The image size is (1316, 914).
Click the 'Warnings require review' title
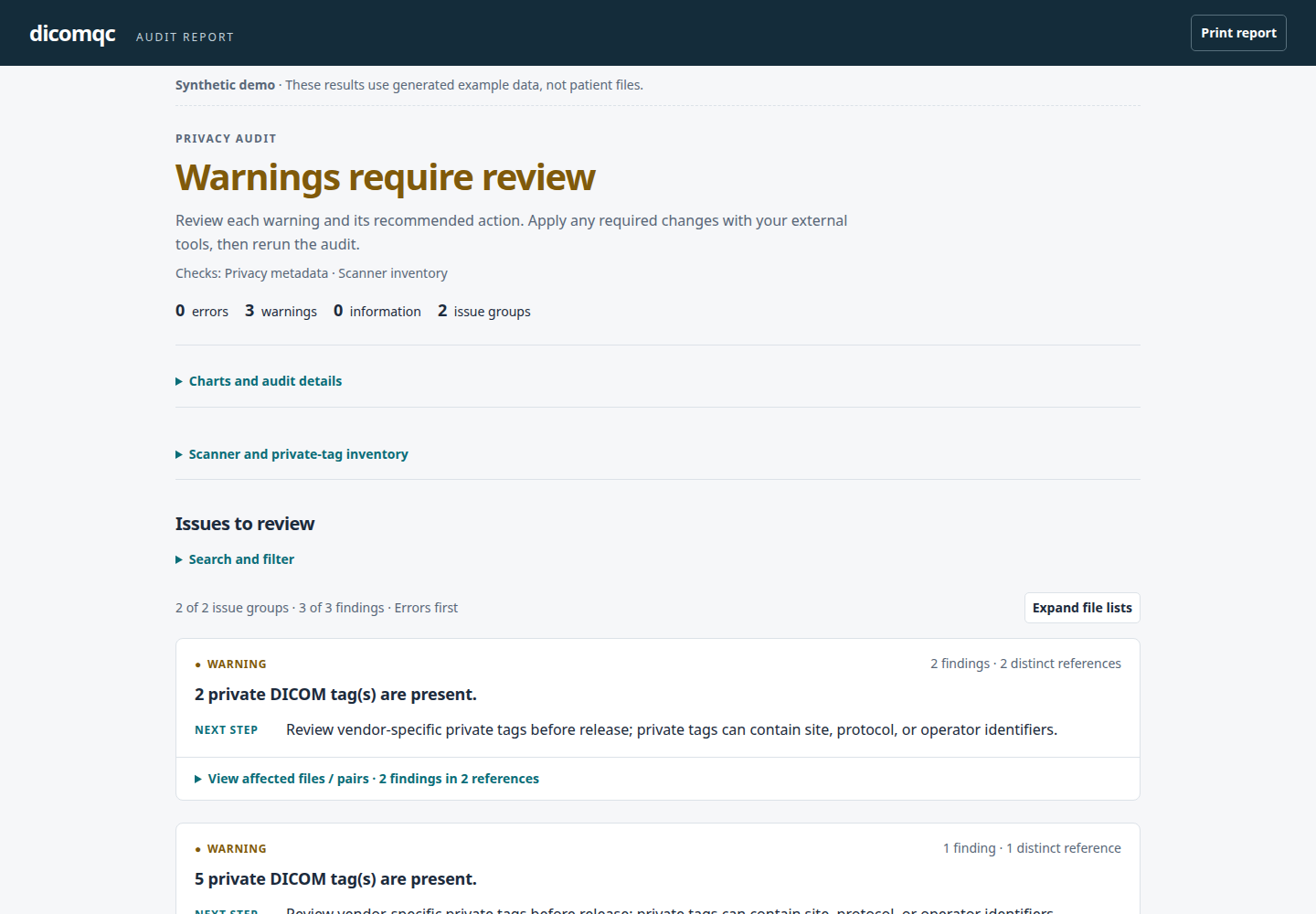click(x=386, y=177)
